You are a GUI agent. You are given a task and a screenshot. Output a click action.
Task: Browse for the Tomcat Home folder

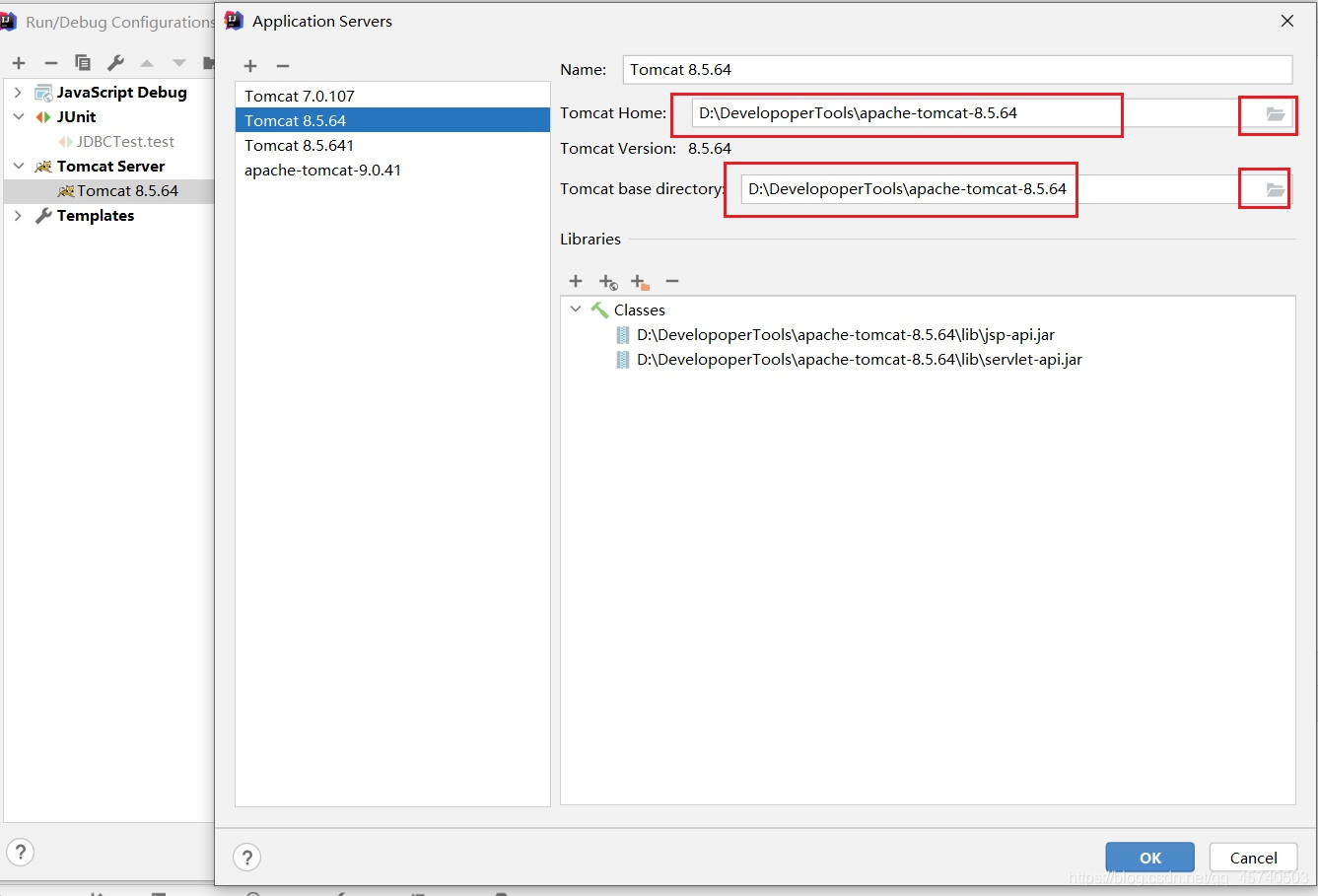[x=1275, y=113]
